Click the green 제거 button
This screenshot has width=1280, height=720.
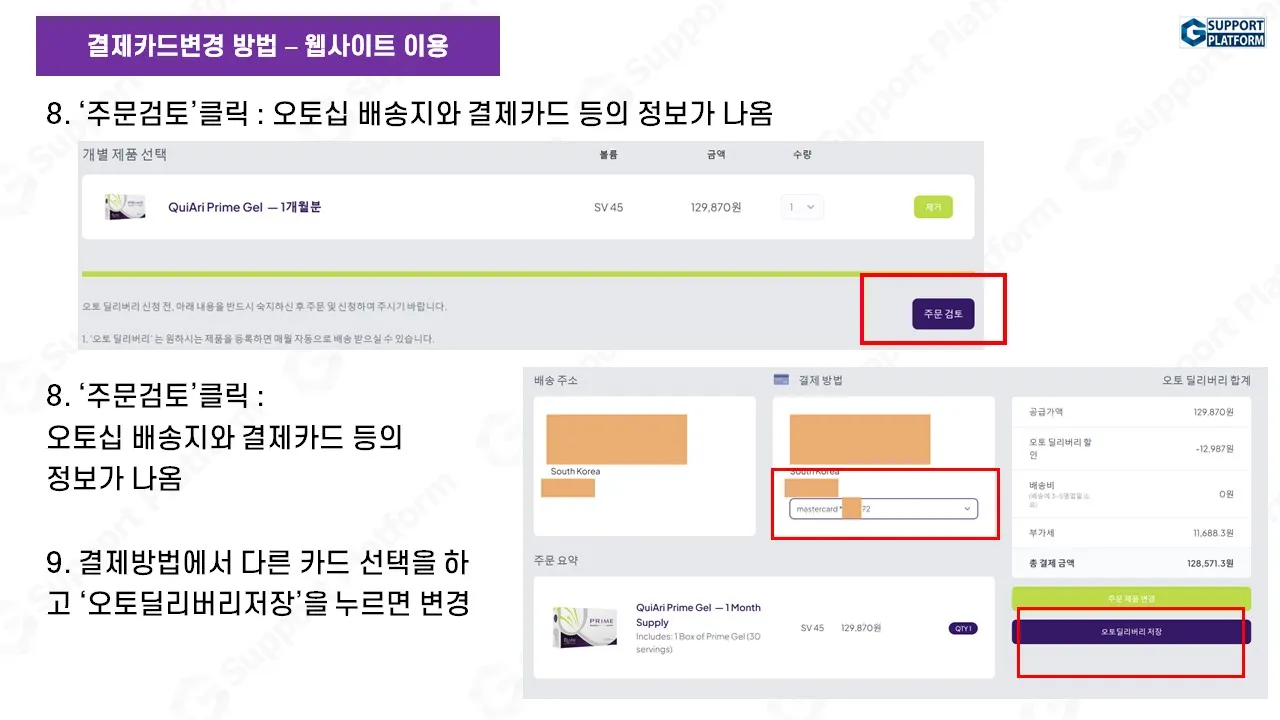933,207
